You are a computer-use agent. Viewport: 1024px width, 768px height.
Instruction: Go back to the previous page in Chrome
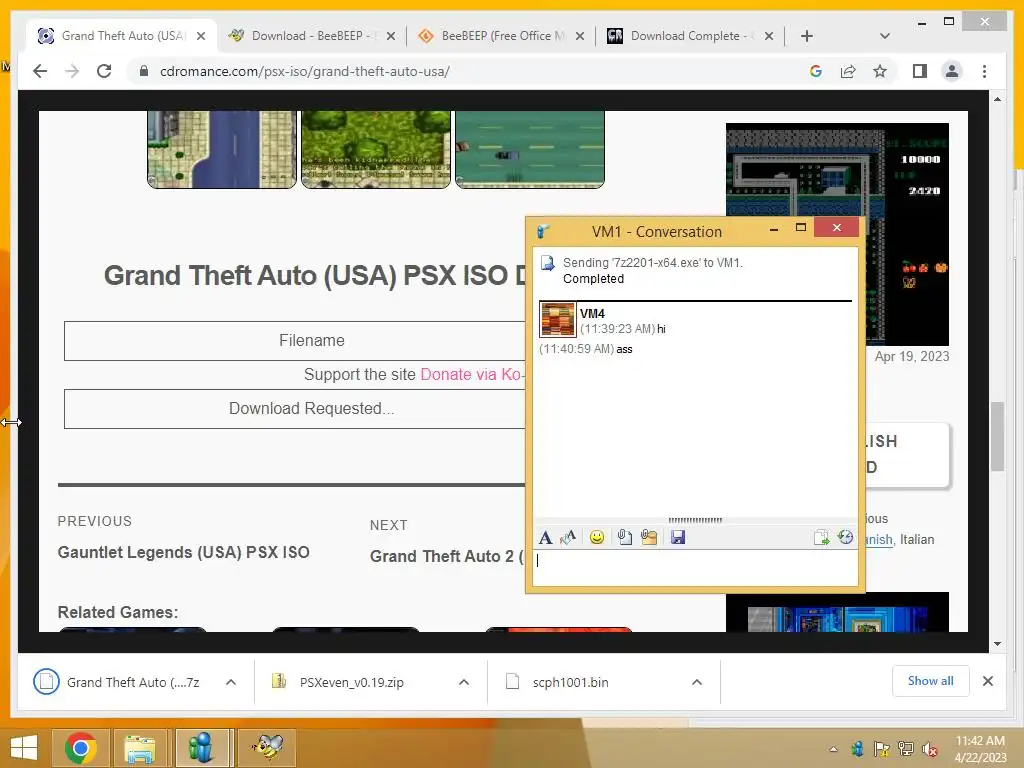pyautogui.click(x=40, y=71)
